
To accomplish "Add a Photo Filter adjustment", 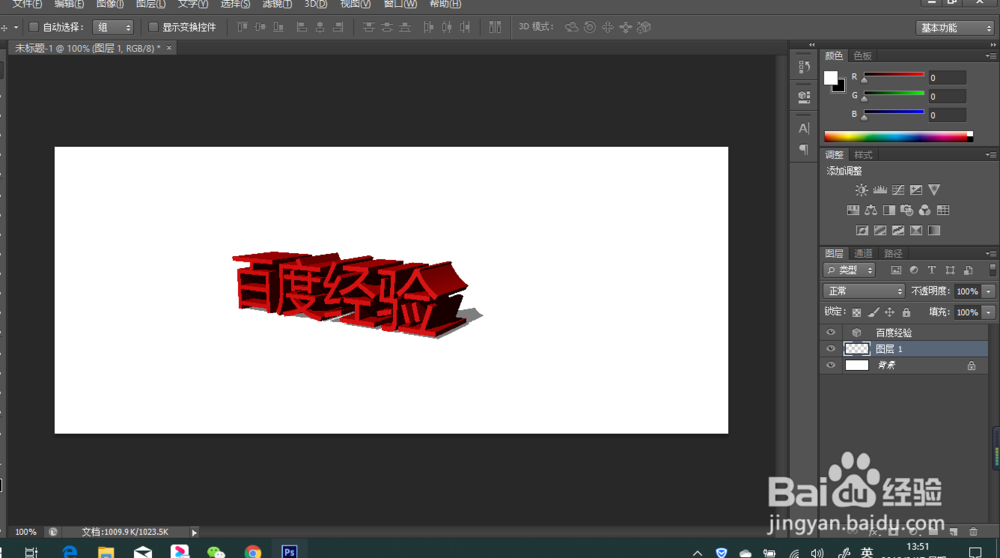I will coord(906,210).
